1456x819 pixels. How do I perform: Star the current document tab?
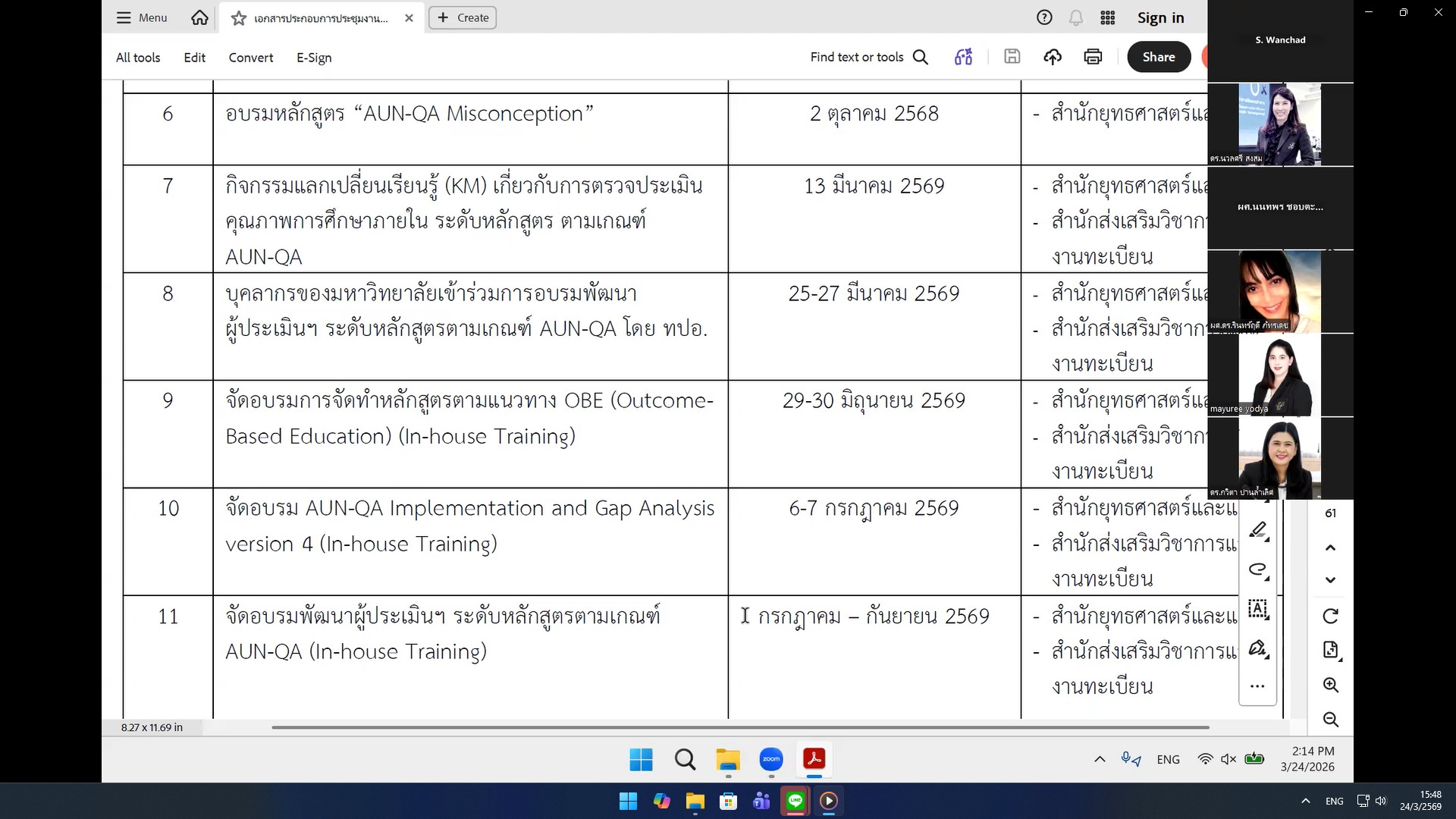point(239,18)
